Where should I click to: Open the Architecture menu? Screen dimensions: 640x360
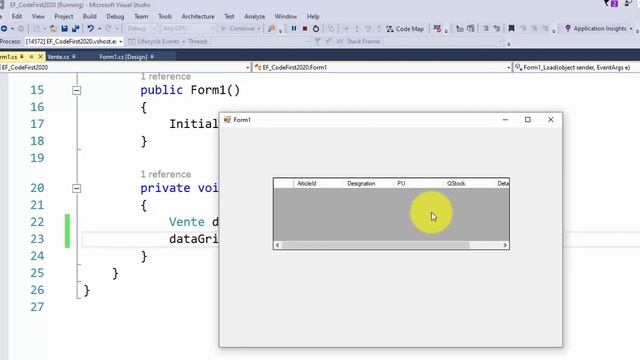click(x=198, y=16)
